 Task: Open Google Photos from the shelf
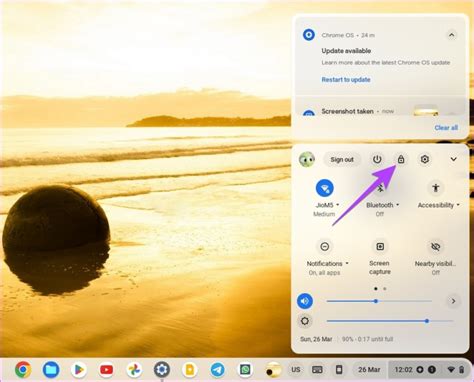pyautogui.click(x=134, y=369)
